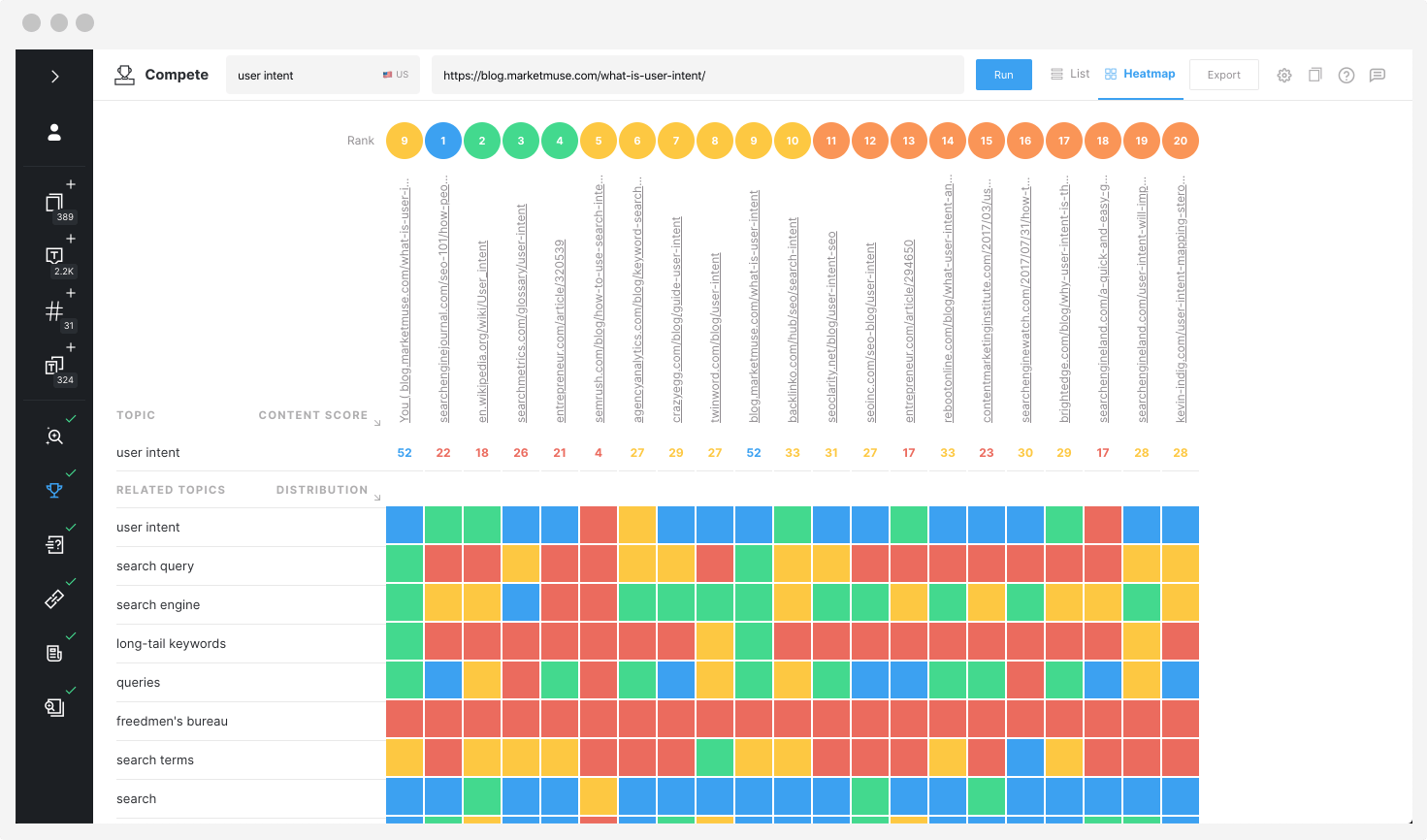
Task: Click the Export button
Action: click(x=1223, y=74)
